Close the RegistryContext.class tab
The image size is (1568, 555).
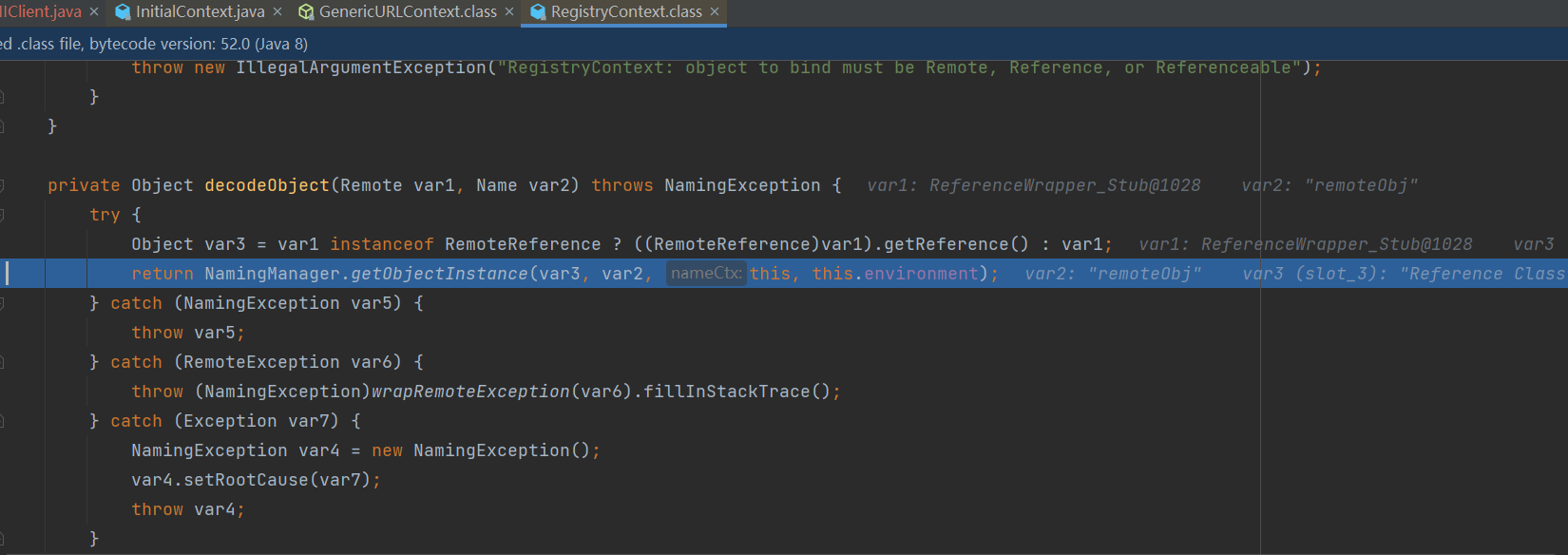715,11
